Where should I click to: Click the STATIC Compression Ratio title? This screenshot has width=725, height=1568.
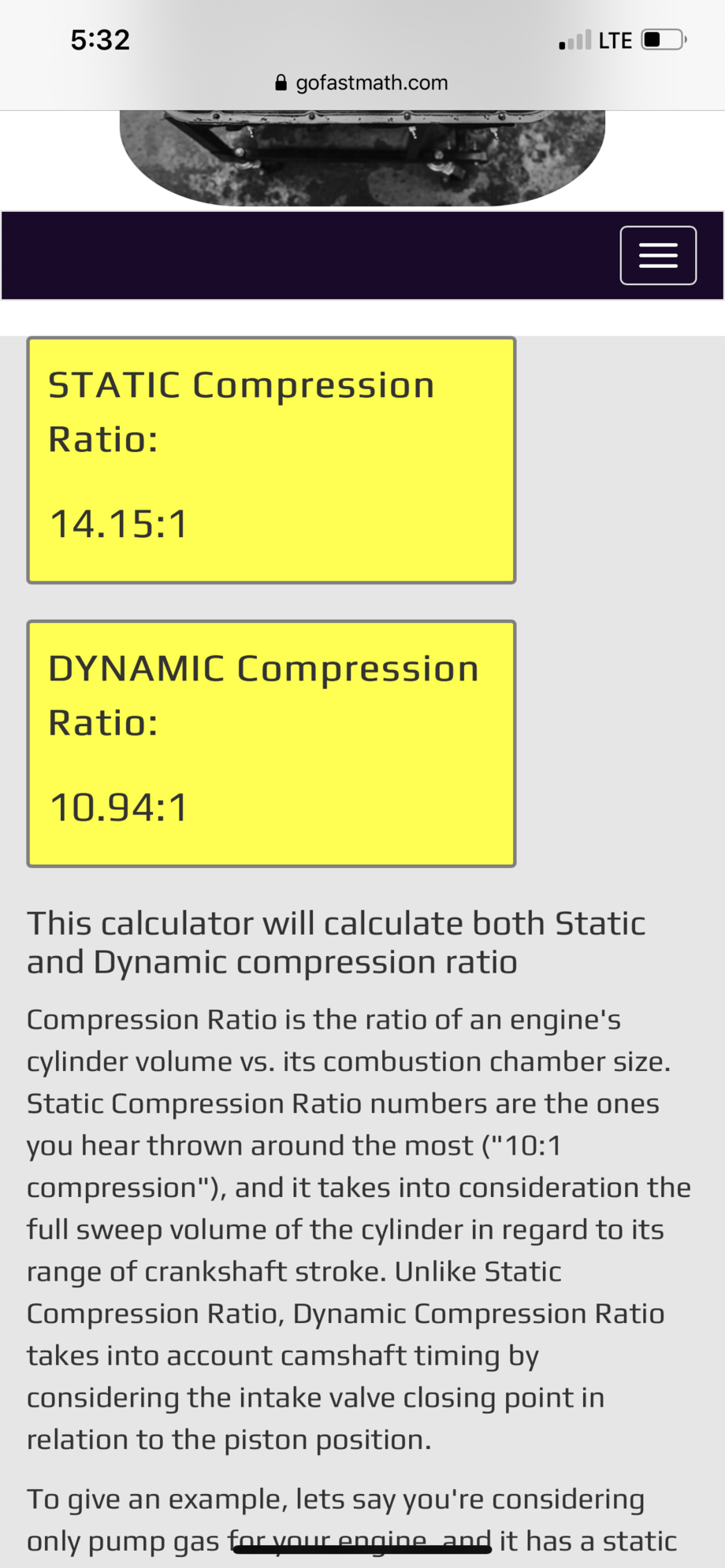pos(241,412)
